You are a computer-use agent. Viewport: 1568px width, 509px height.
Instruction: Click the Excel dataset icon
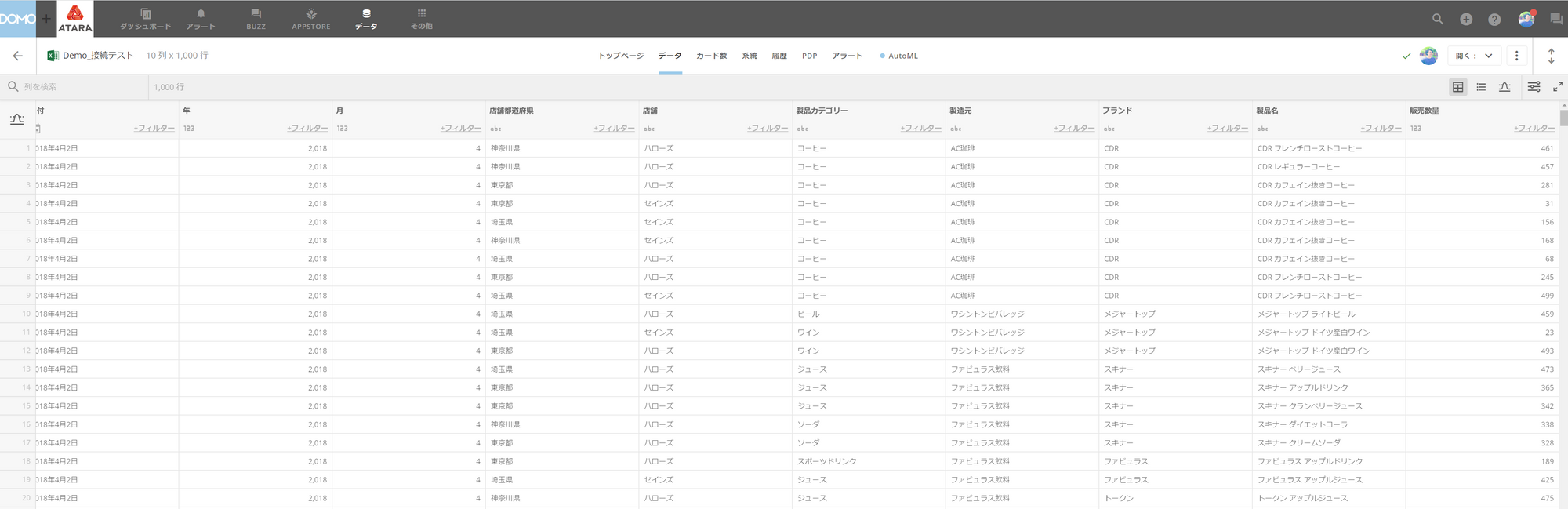pos(53,56)
